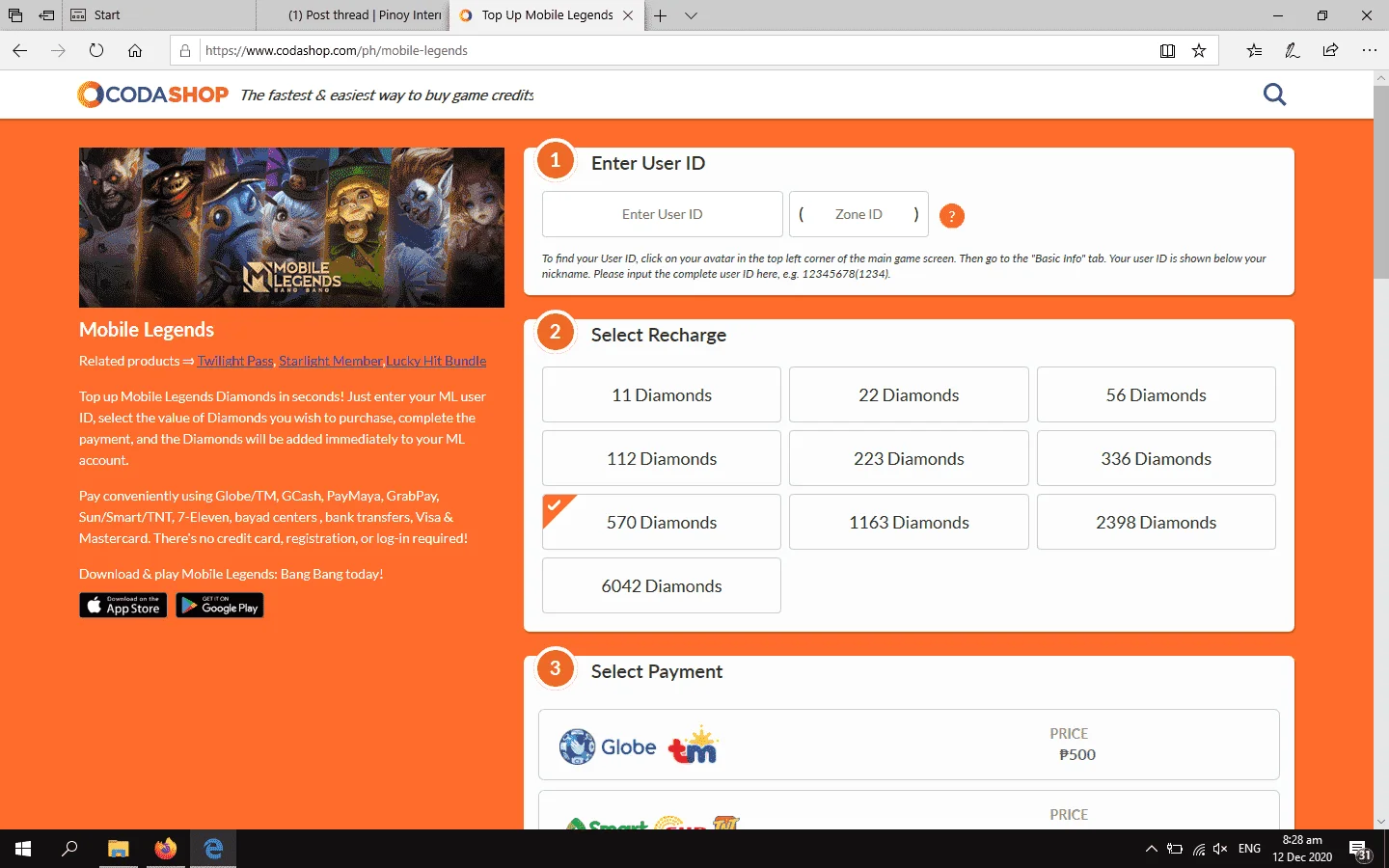Open Windows taskbar search
The image size is (1389, 868).
click(x=69, y=849)
